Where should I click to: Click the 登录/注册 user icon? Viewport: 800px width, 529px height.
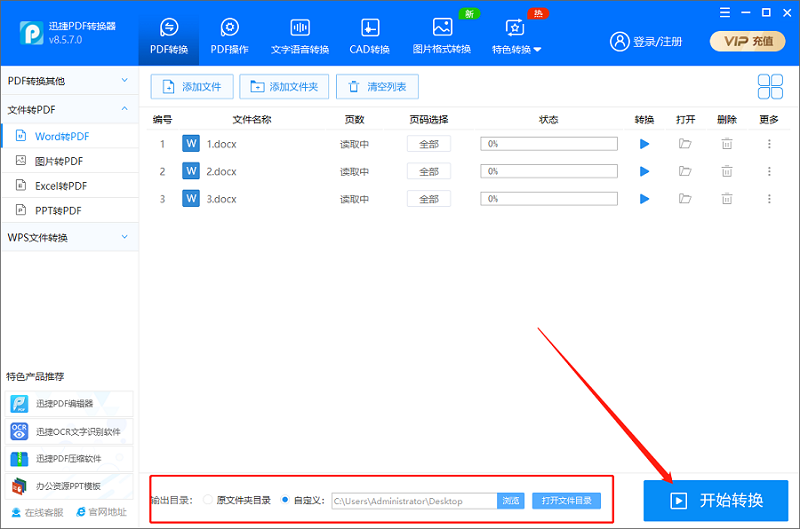(620, 41)
